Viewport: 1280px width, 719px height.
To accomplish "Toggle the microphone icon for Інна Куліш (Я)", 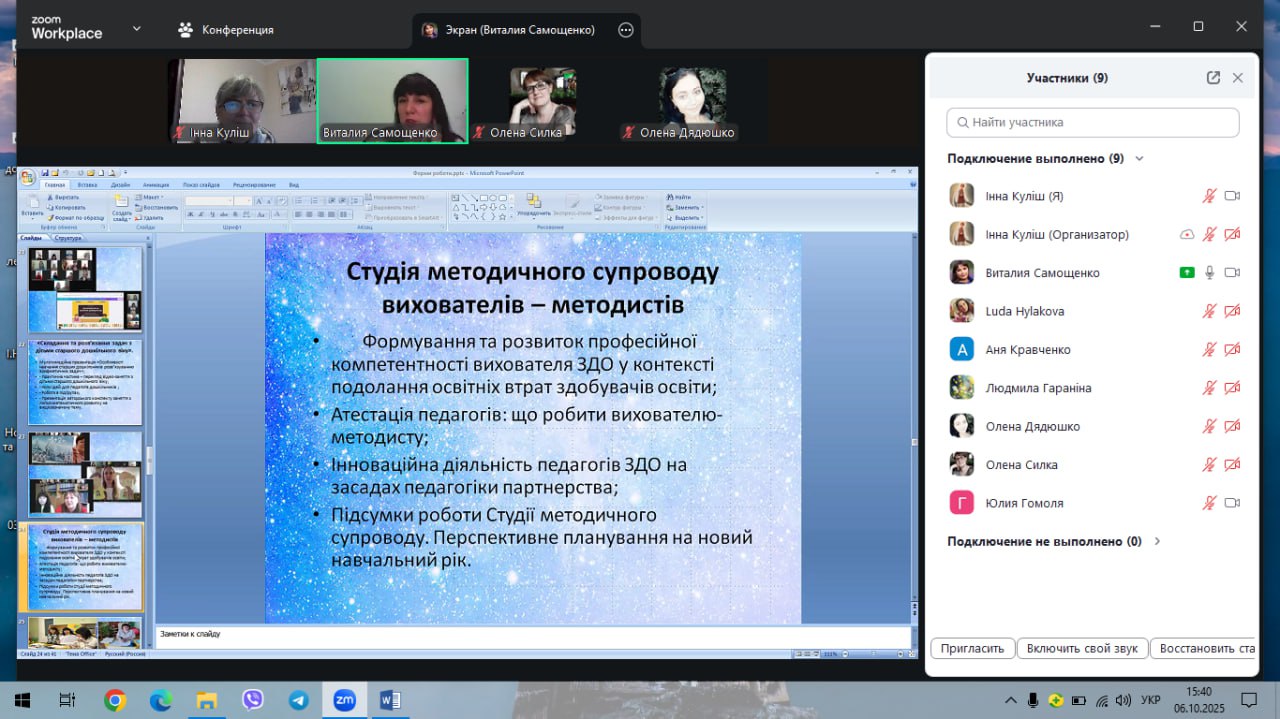I will 1209,196.
